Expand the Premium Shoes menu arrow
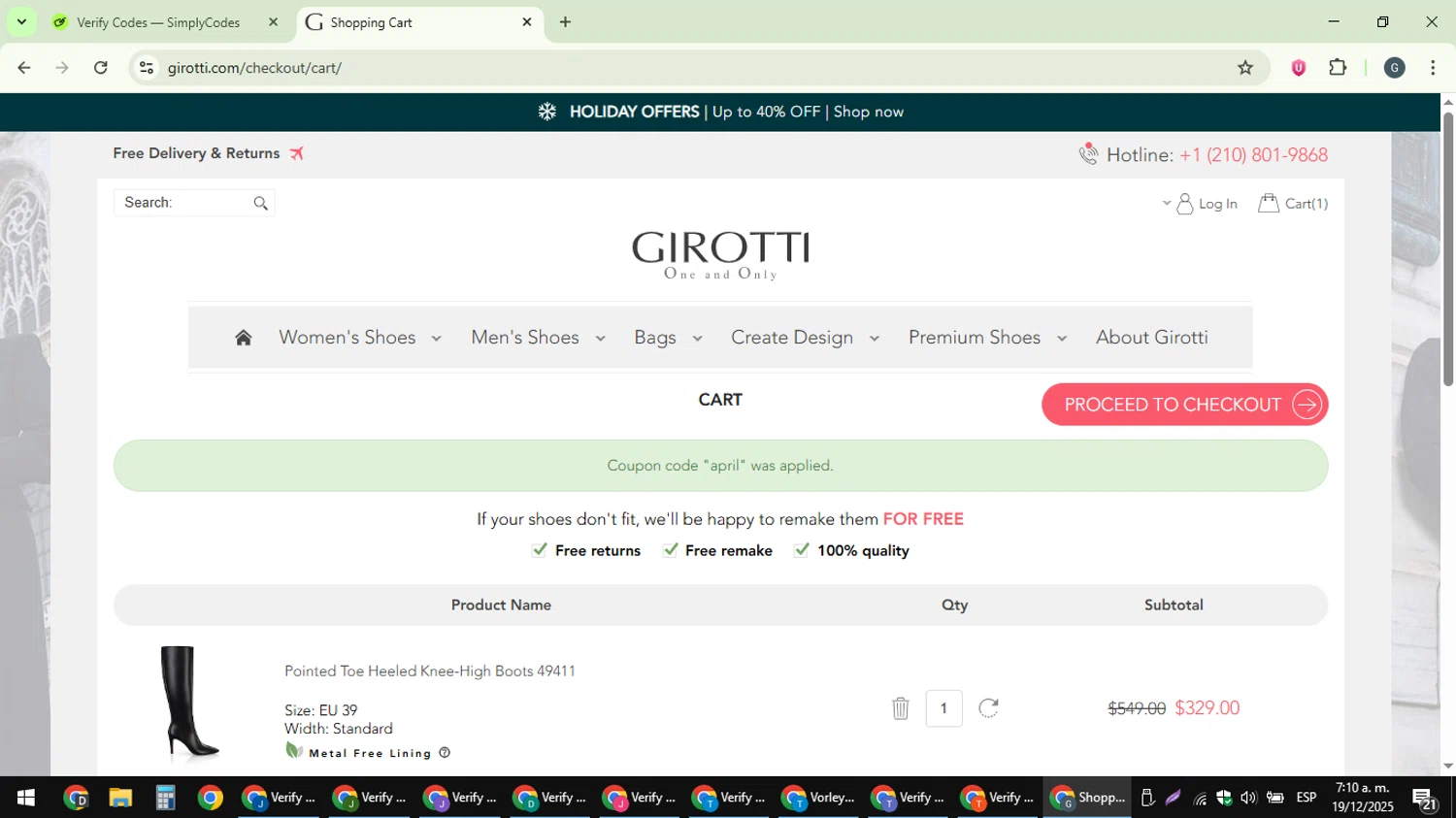Screen dimensions: 1456x818 (1061, 339)
